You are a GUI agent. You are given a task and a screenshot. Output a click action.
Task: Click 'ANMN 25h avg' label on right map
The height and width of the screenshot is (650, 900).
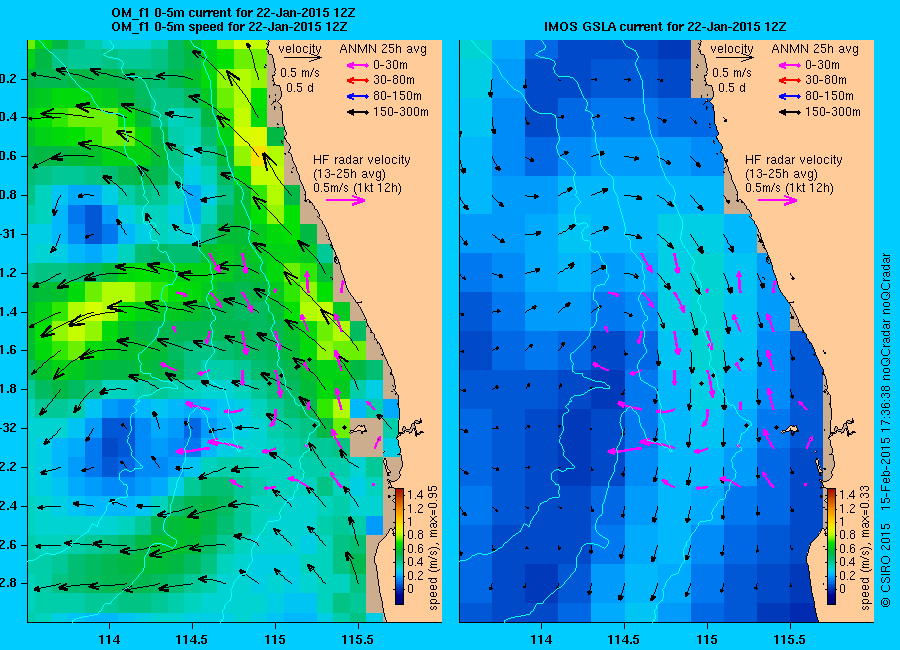(815, 49)
